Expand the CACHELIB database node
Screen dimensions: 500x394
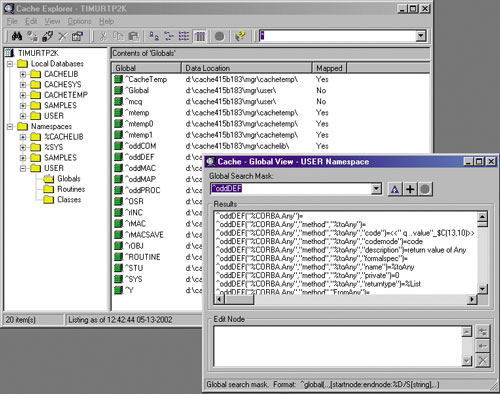click(x=23, y=74)
